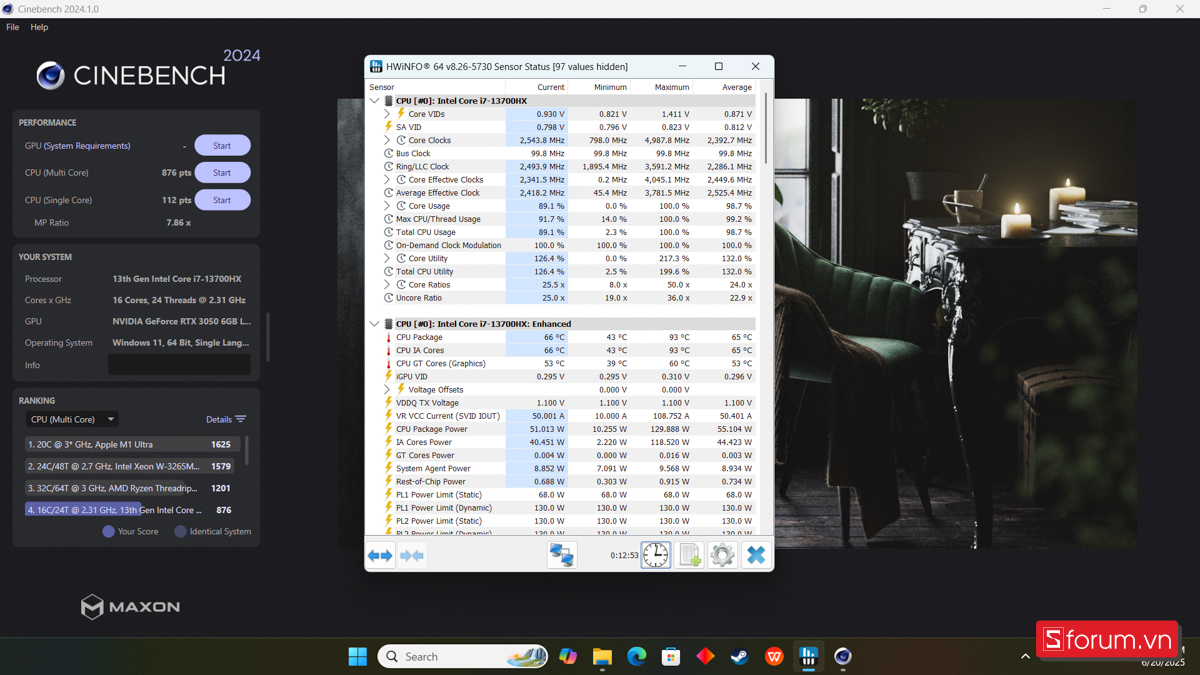The height and width of the screenshot is (675, 1200).
Task: Select the 13th Gen Intel Core ranking row
Action: (x=133, y=510)
